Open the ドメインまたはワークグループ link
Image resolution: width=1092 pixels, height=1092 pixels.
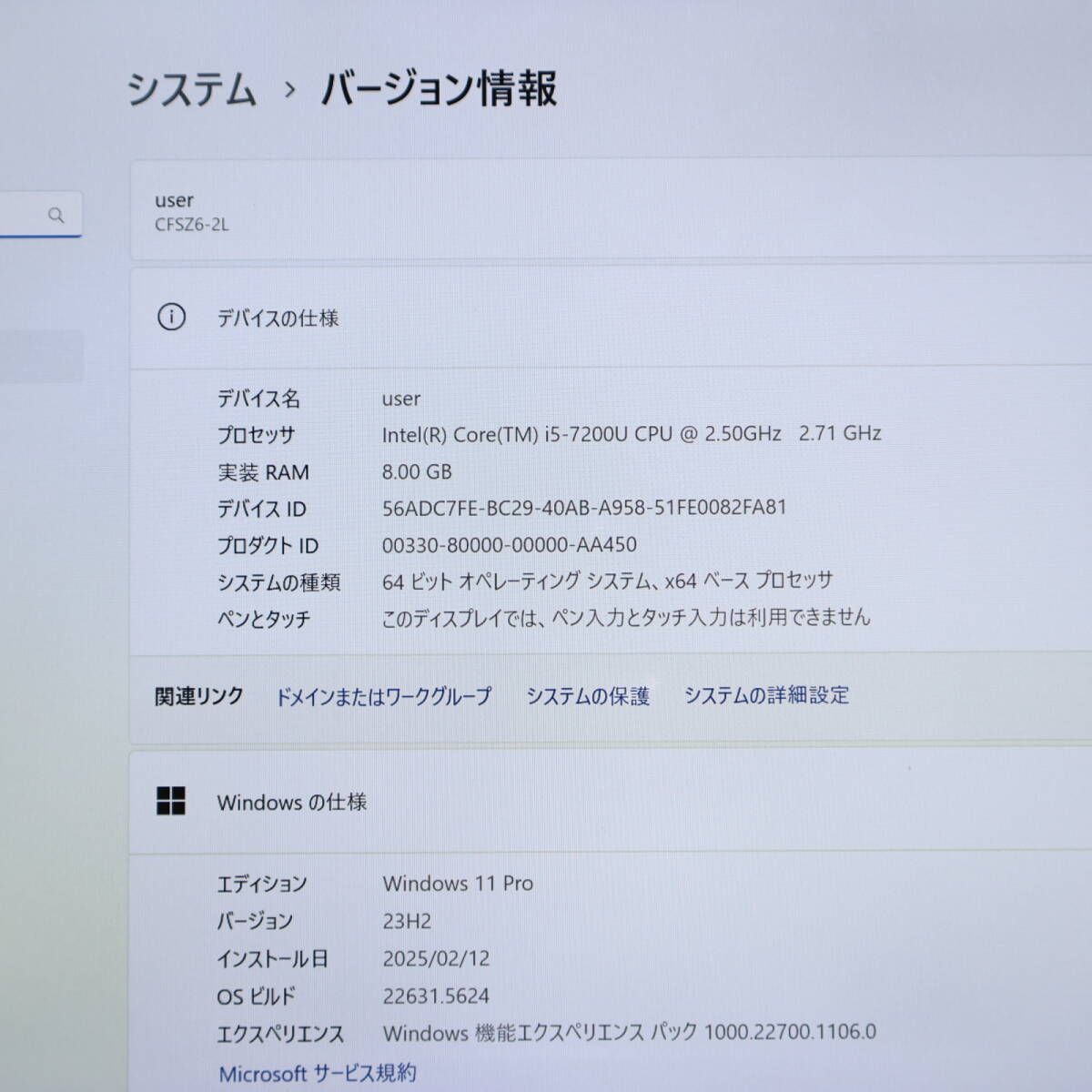[x=384, y=695]
